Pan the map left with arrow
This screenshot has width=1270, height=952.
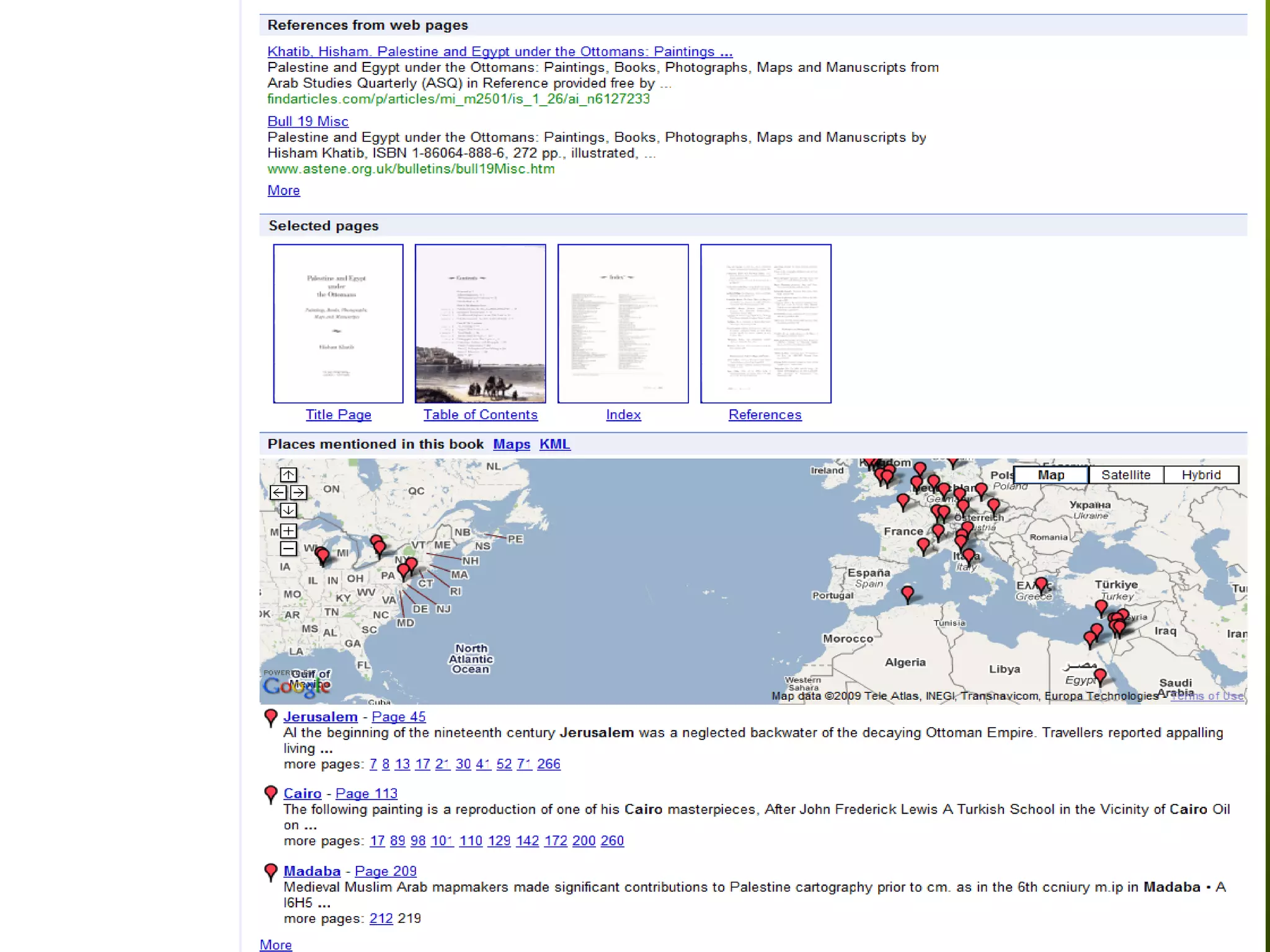[278, 492]
